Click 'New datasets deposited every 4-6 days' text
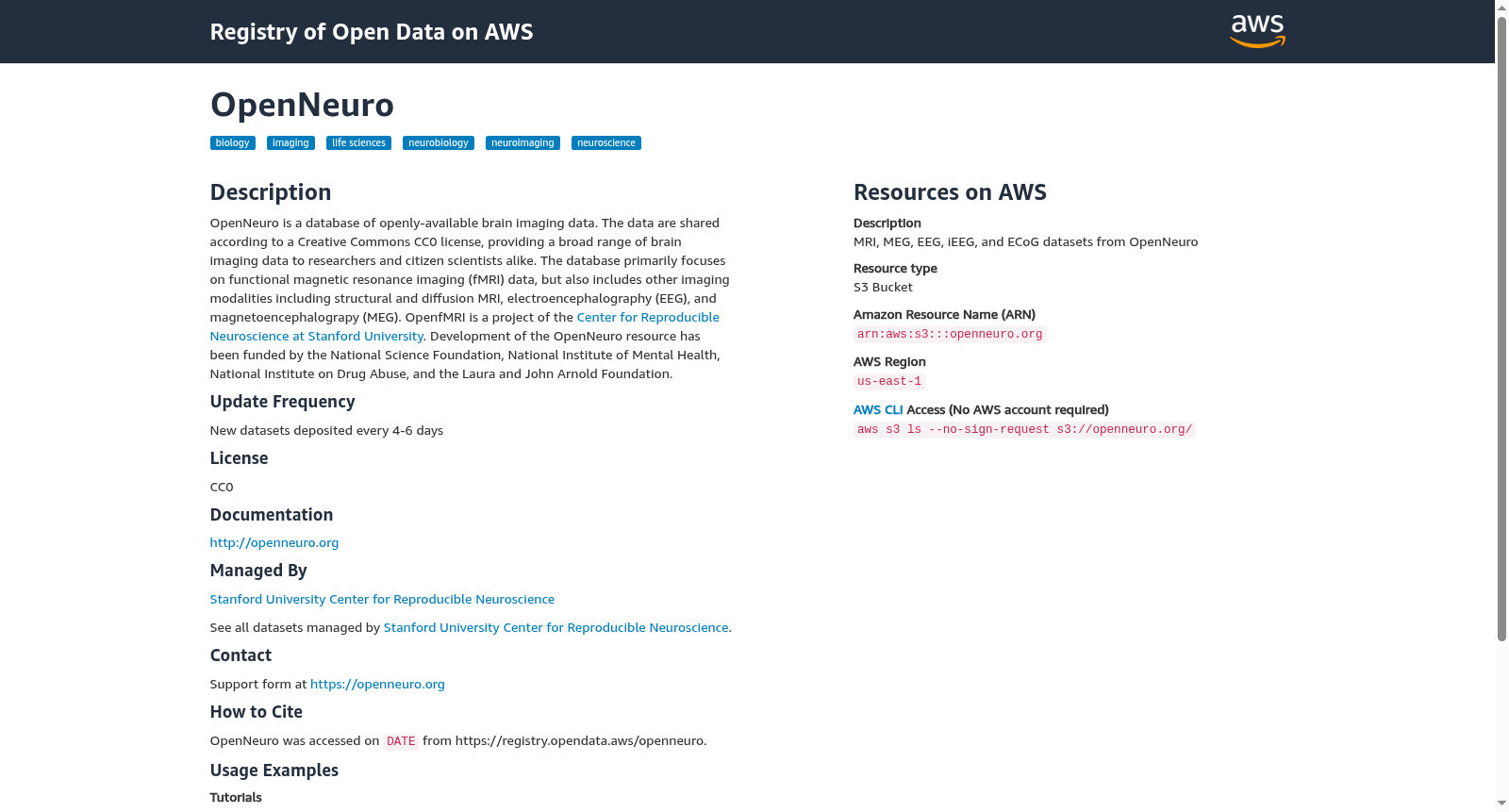 point(326,431)
